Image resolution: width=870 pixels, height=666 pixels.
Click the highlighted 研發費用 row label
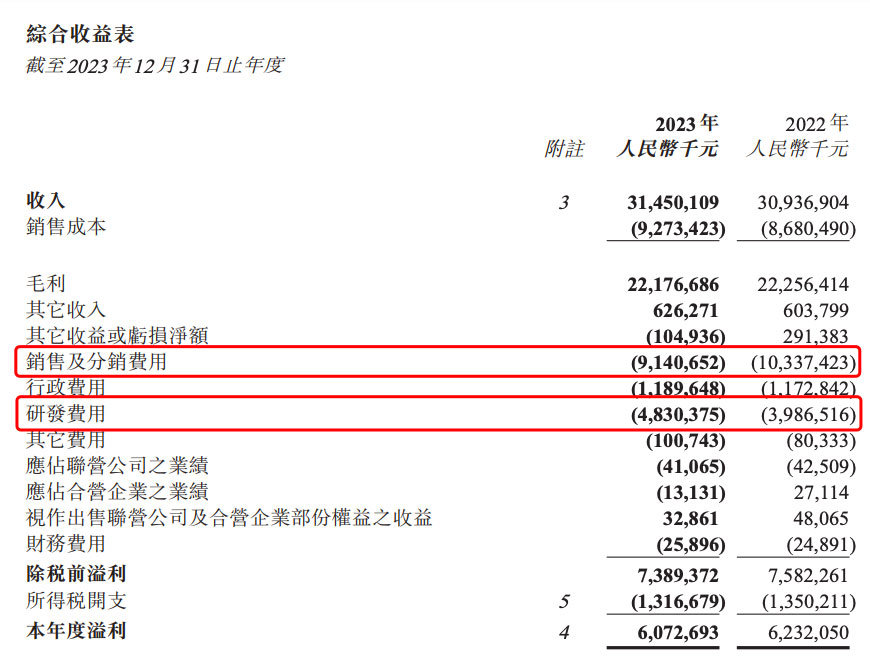[65, 414]
